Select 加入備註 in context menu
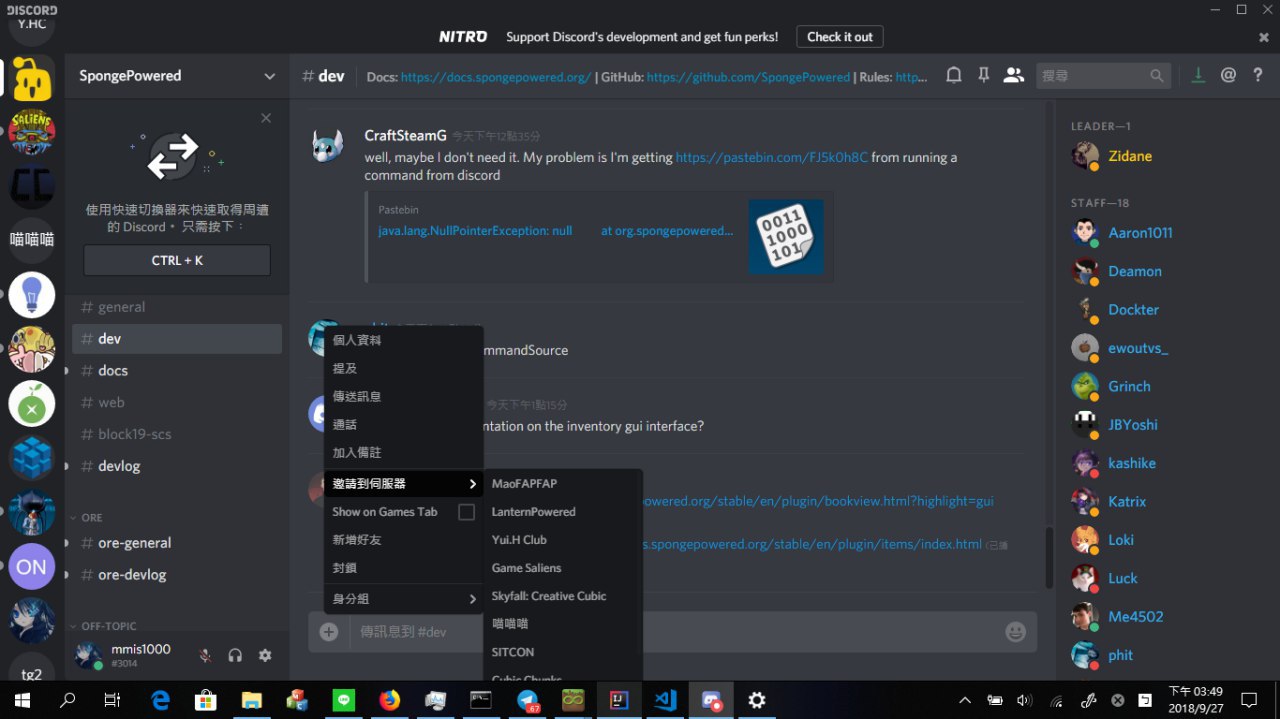1280x719 pixels. [x=404, y=452]
